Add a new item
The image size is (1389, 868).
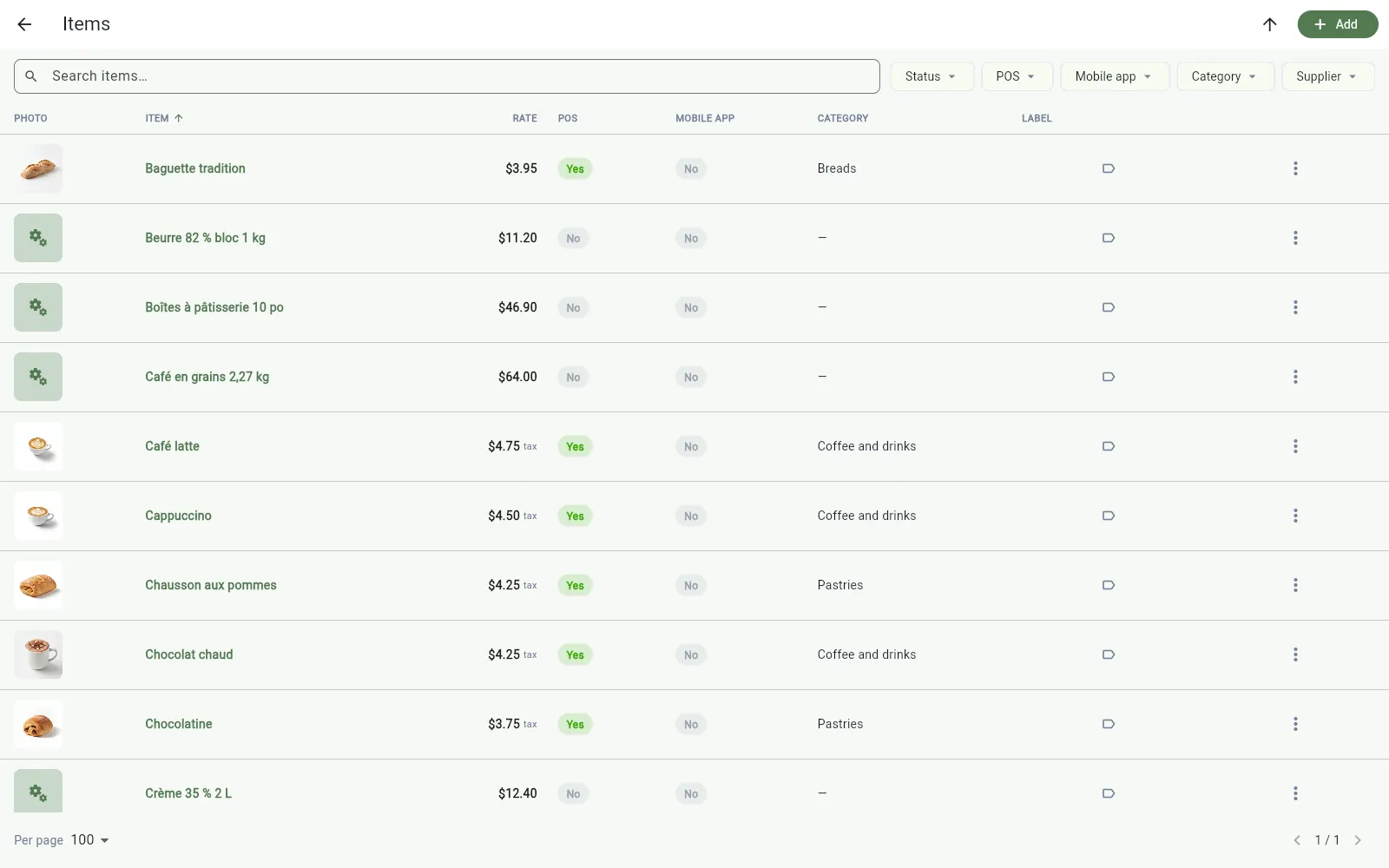1338,24
